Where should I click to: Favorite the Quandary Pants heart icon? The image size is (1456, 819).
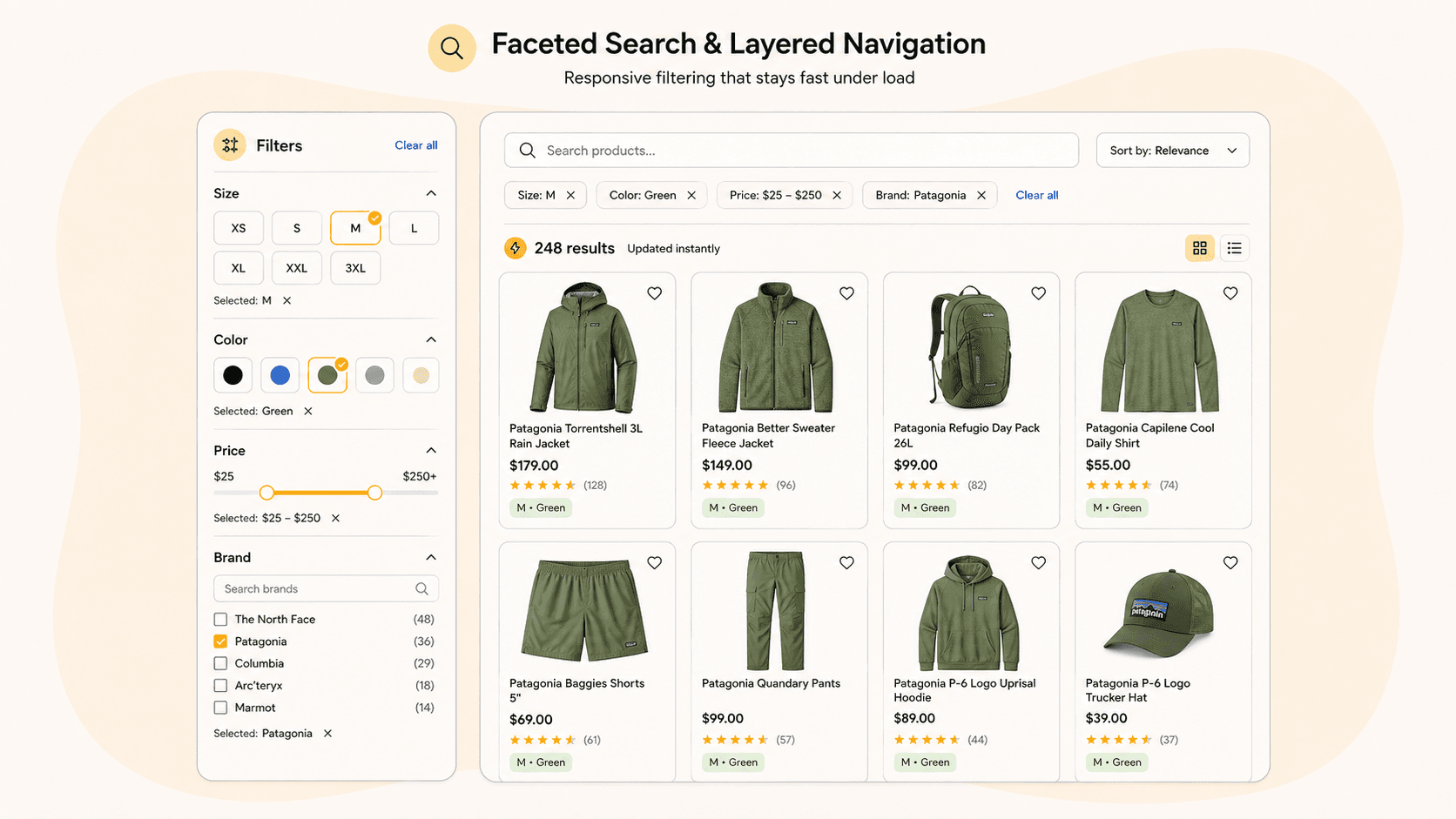pos(846,563)
